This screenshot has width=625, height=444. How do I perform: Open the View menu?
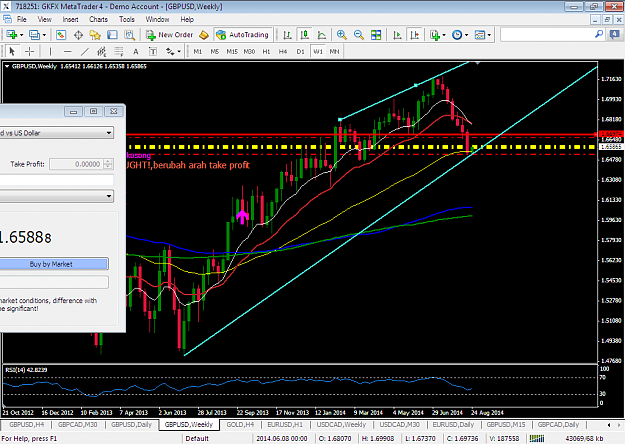pos(44,19)
